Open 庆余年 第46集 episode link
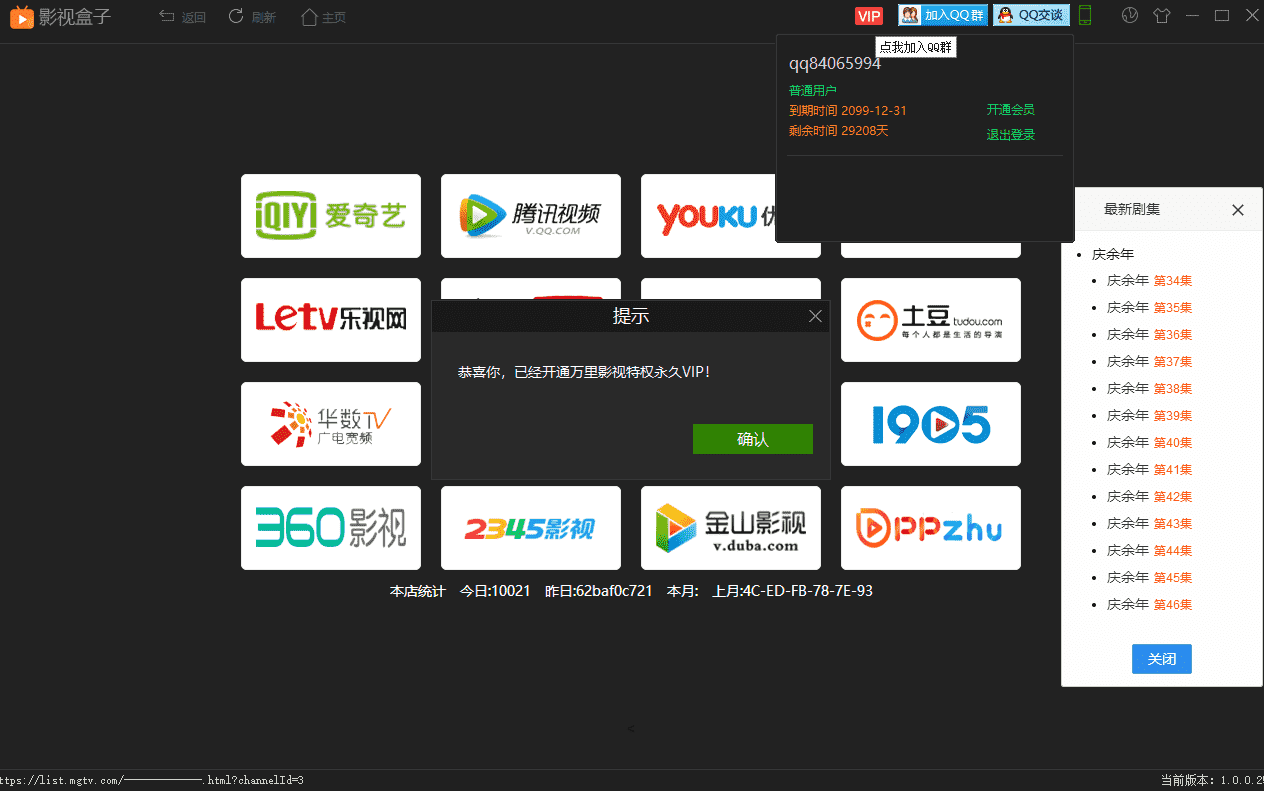Screen dimensions: 1264x791 (x=1150, y=604)
